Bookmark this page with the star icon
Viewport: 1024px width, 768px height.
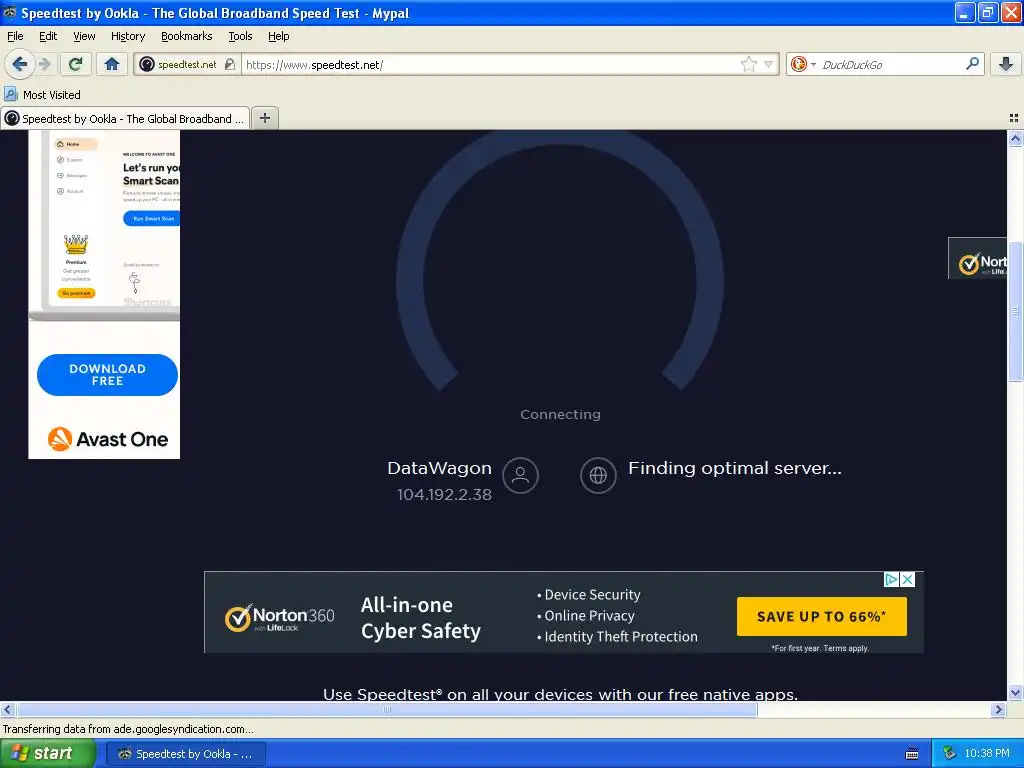[x=748, y=64]
